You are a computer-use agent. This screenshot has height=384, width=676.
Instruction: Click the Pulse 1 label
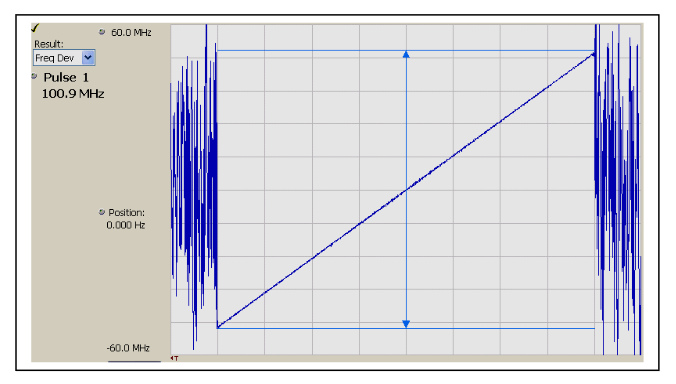pyautogui.click(x=66, y=78)
